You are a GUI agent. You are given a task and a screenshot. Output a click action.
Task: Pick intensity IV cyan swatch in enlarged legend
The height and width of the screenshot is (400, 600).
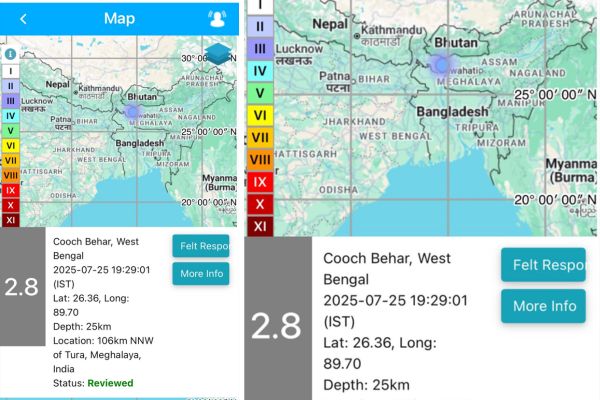point(260,71)
